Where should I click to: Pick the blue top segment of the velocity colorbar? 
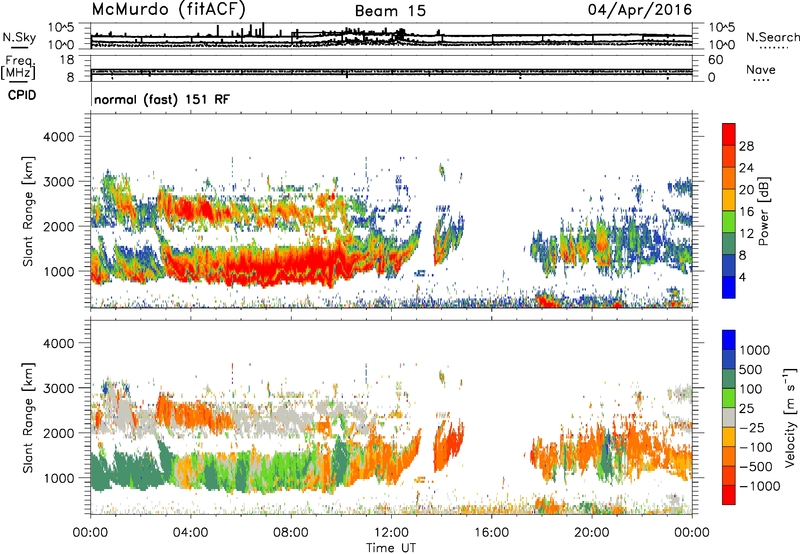(729, 340)
